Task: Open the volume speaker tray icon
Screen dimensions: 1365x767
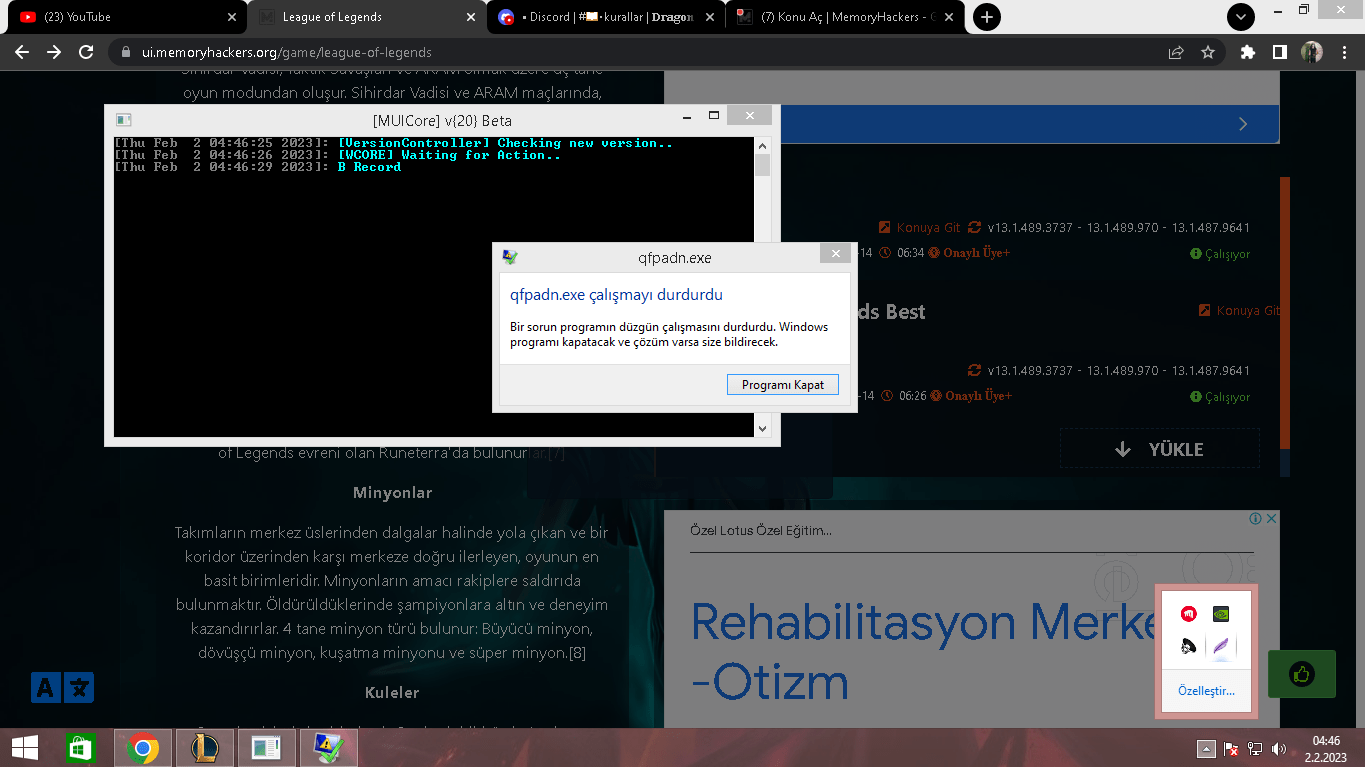Action: [1279, 749]
